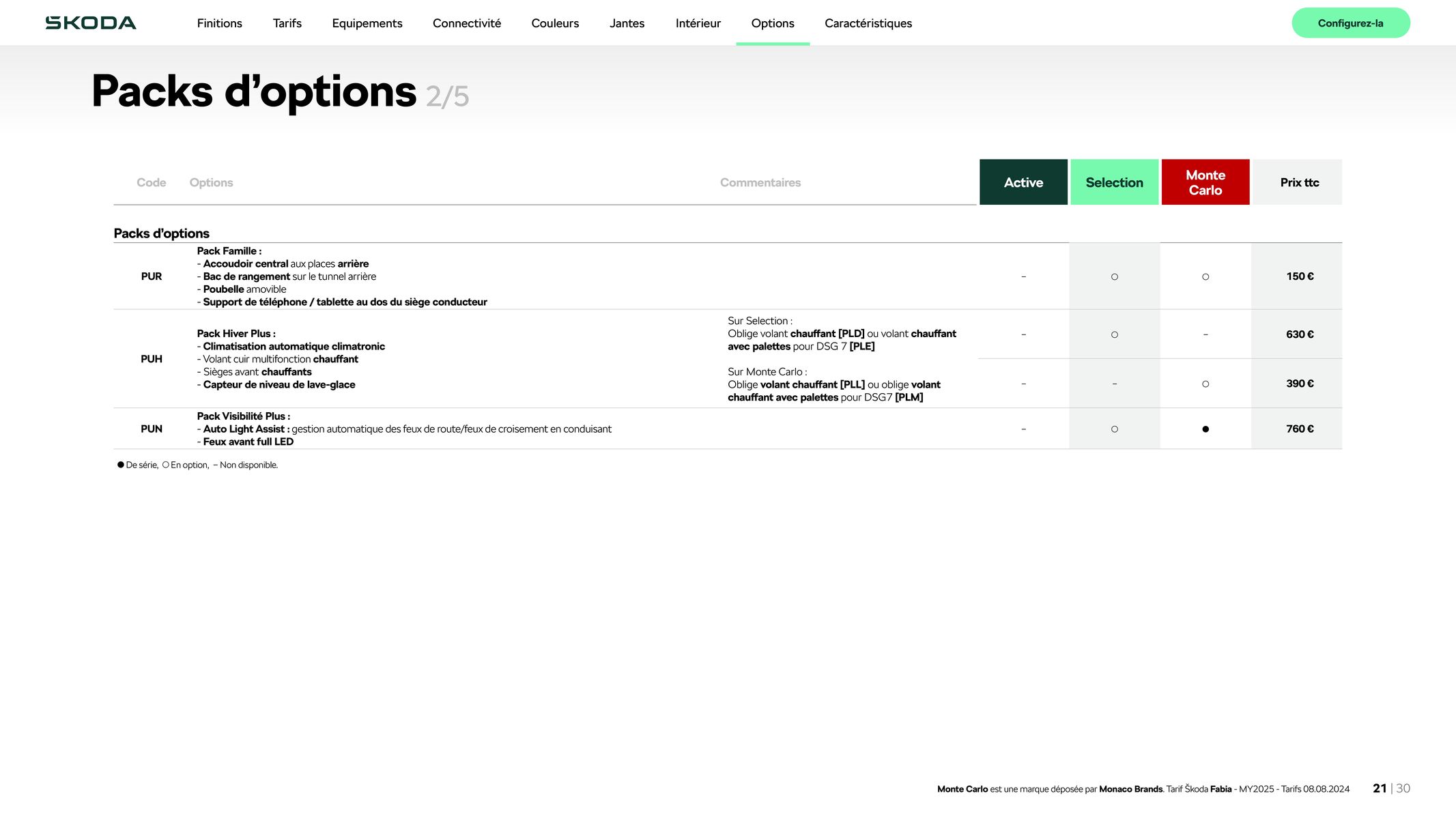Click the Pack Famille title
Viewport: 1456px width, 819px height.
(x=229, y=251)
